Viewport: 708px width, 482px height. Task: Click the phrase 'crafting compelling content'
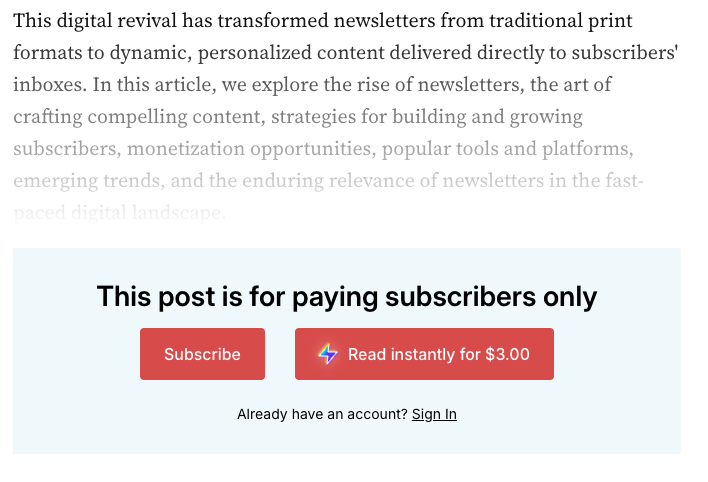tap(137, 117)
